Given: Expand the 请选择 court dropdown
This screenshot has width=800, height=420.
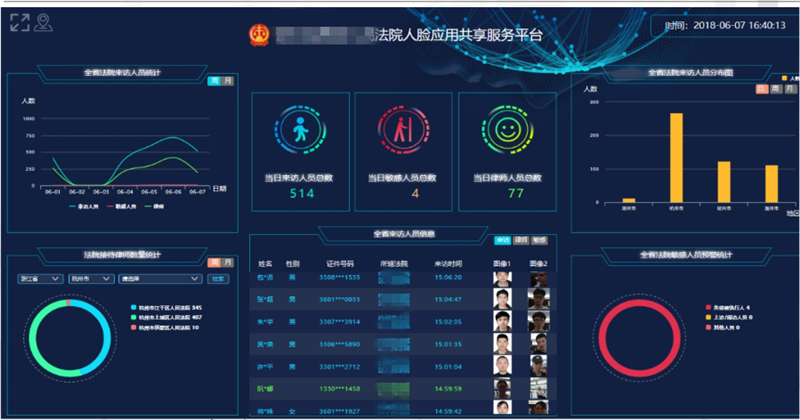Looking at the screenshot, I should [158, 279].
